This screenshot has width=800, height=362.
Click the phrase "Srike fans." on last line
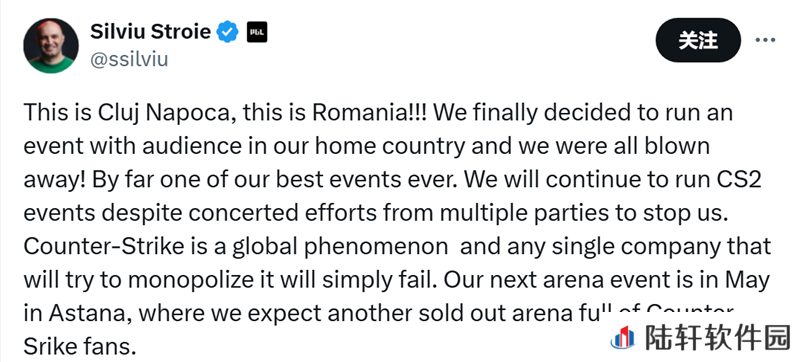pos(80,348)
